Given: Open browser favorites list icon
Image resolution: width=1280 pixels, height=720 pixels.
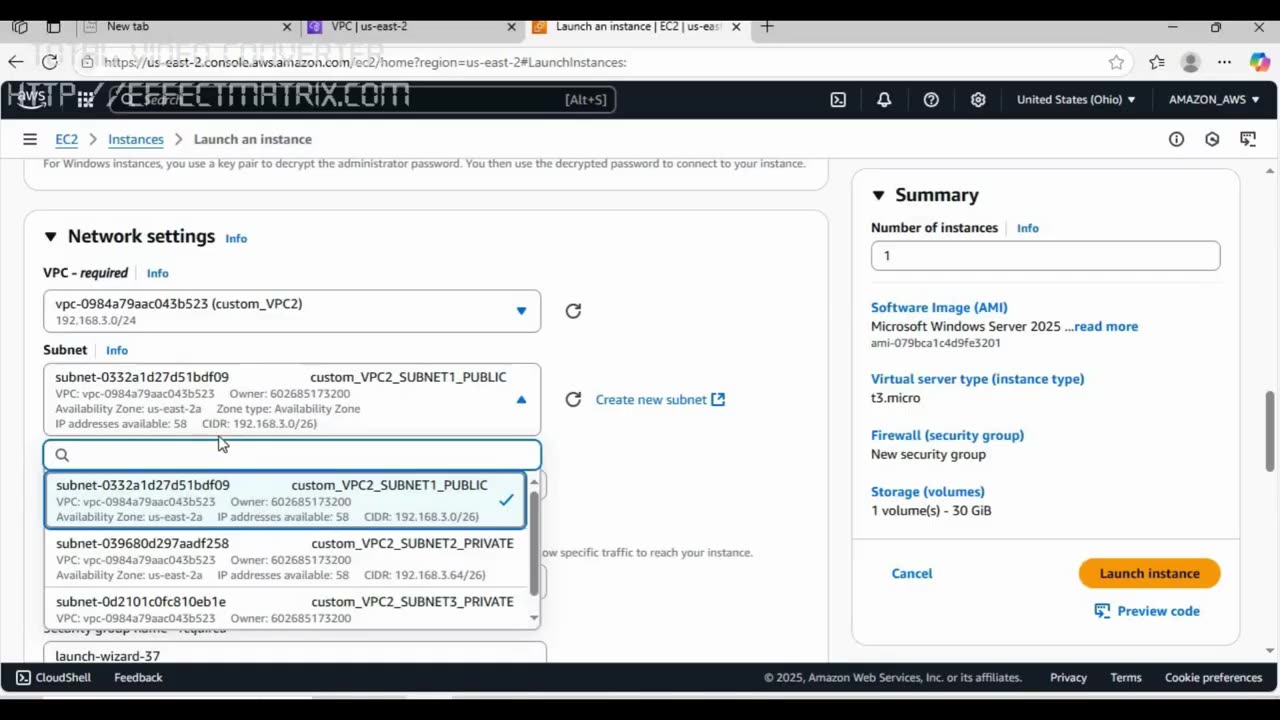Looking at the screenshot, I should click(x=1157, y=62).
